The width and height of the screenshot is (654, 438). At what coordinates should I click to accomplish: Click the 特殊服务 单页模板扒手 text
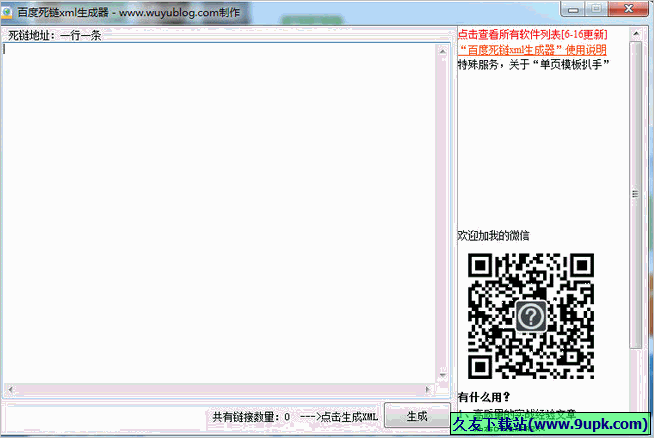(533, 65)
